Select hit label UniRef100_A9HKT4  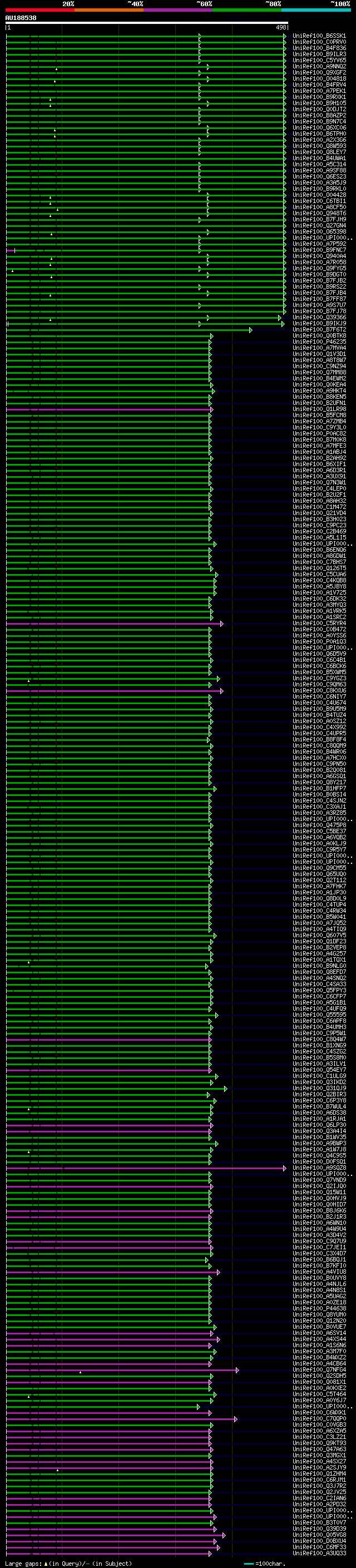319,391
